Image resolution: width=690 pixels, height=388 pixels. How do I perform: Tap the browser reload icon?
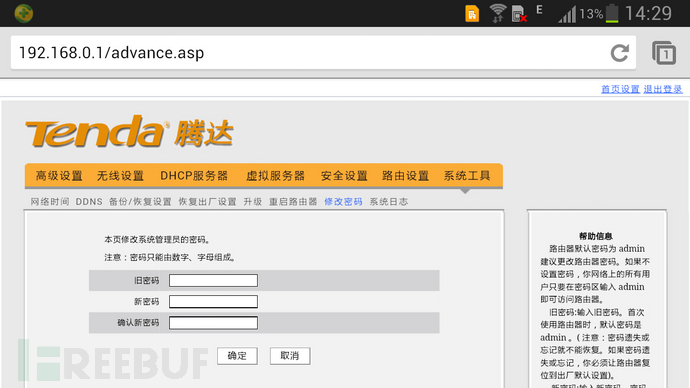(x=620, y=53)
